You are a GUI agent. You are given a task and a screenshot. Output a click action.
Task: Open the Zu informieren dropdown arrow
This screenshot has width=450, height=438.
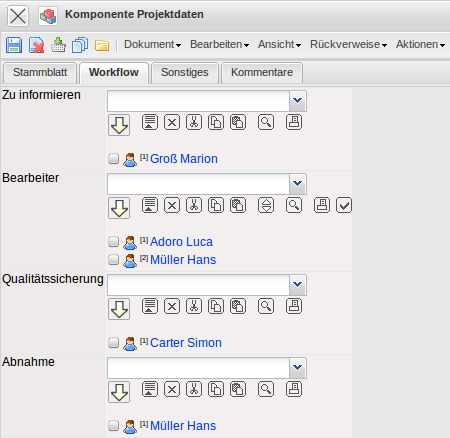[x=298, y=101]
